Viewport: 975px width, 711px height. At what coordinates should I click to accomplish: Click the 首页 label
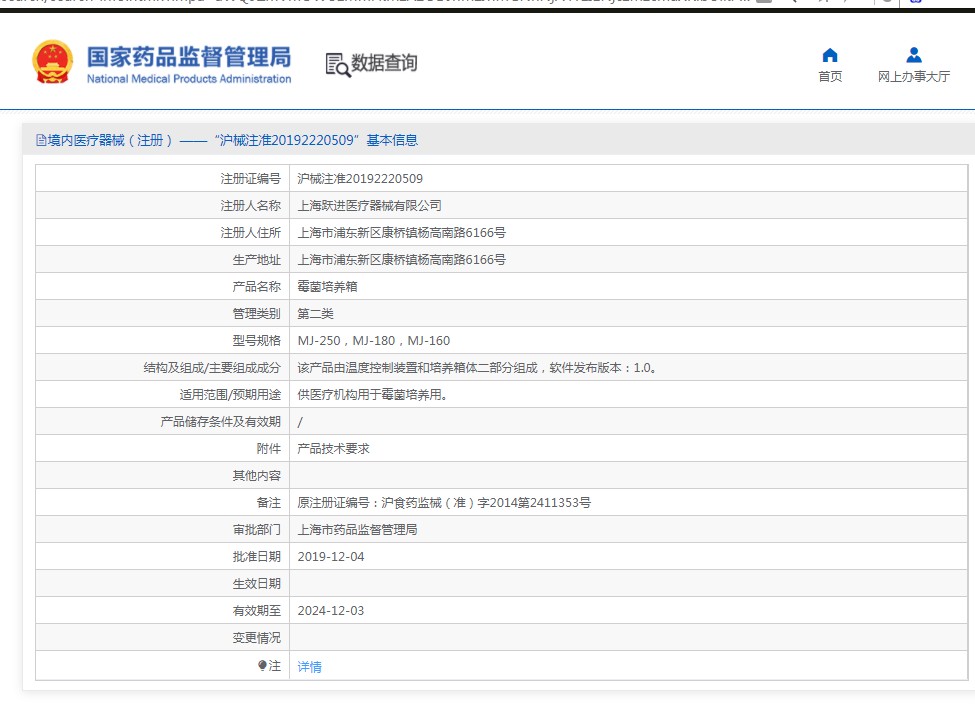coord(829,77)
